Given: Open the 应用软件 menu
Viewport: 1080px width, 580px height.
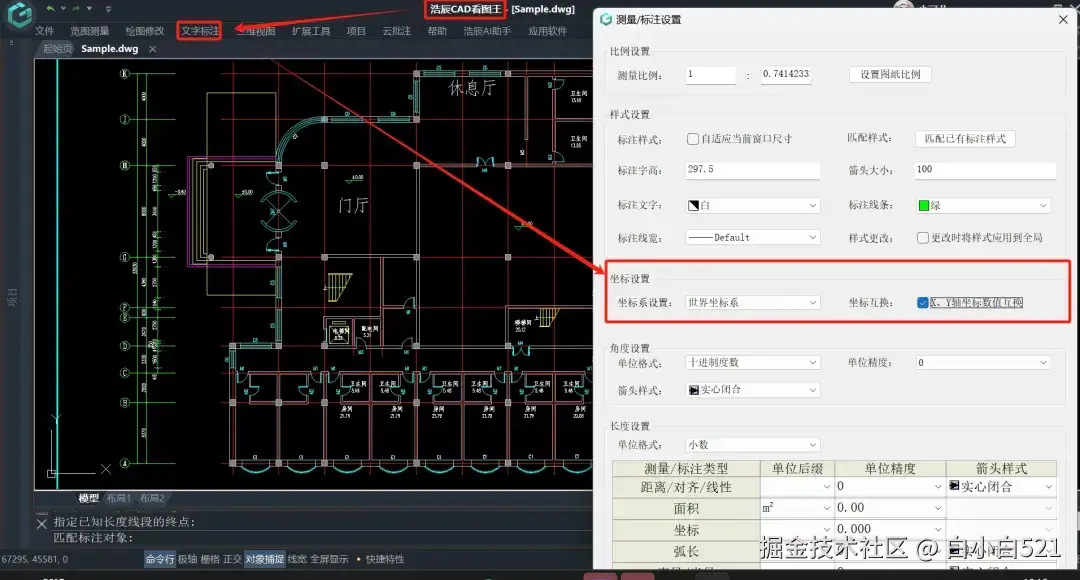Looking at the screenshot, I should click(x=548, y=31).
